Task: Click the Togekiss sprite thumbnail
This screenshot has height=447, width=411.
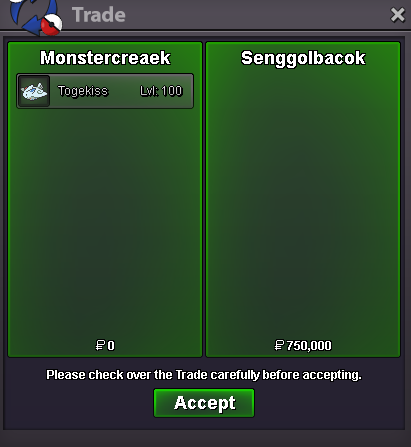Action: [34, 91]
